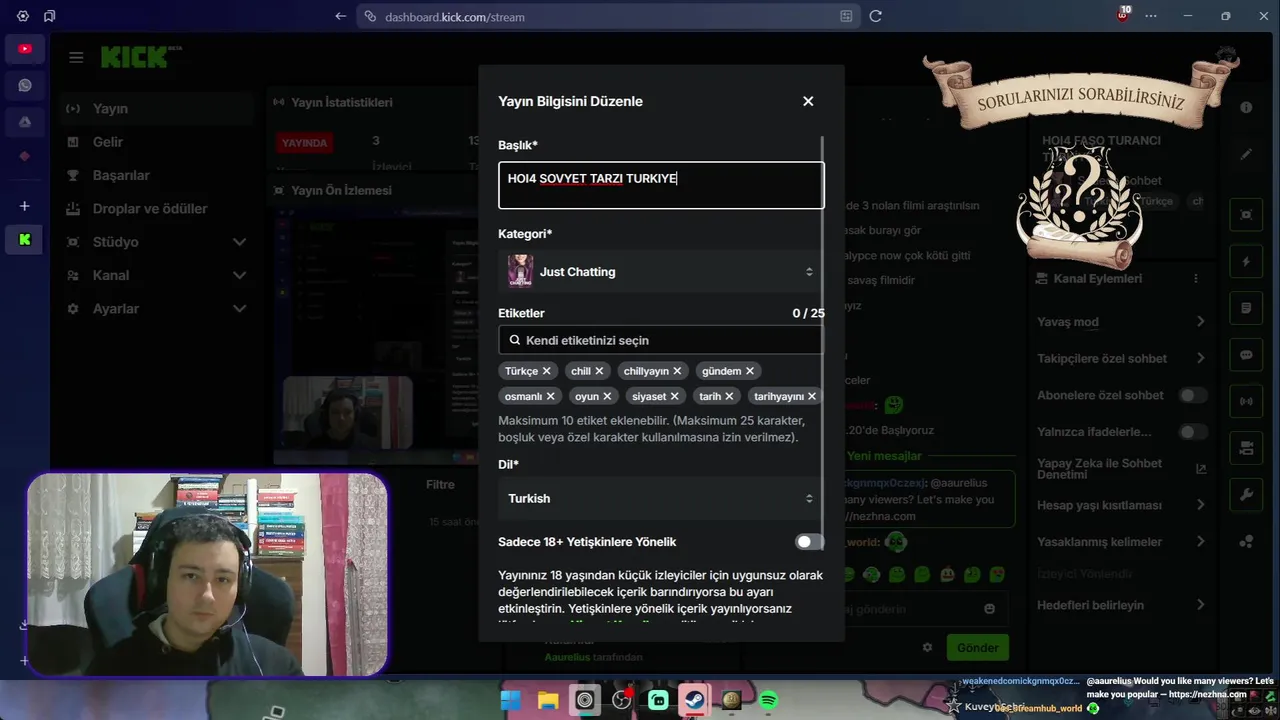Select the Kick K sidebar shortcut
Viewport: 1280px width, 720px height.
pyautogui.click(x=25, y=240)
